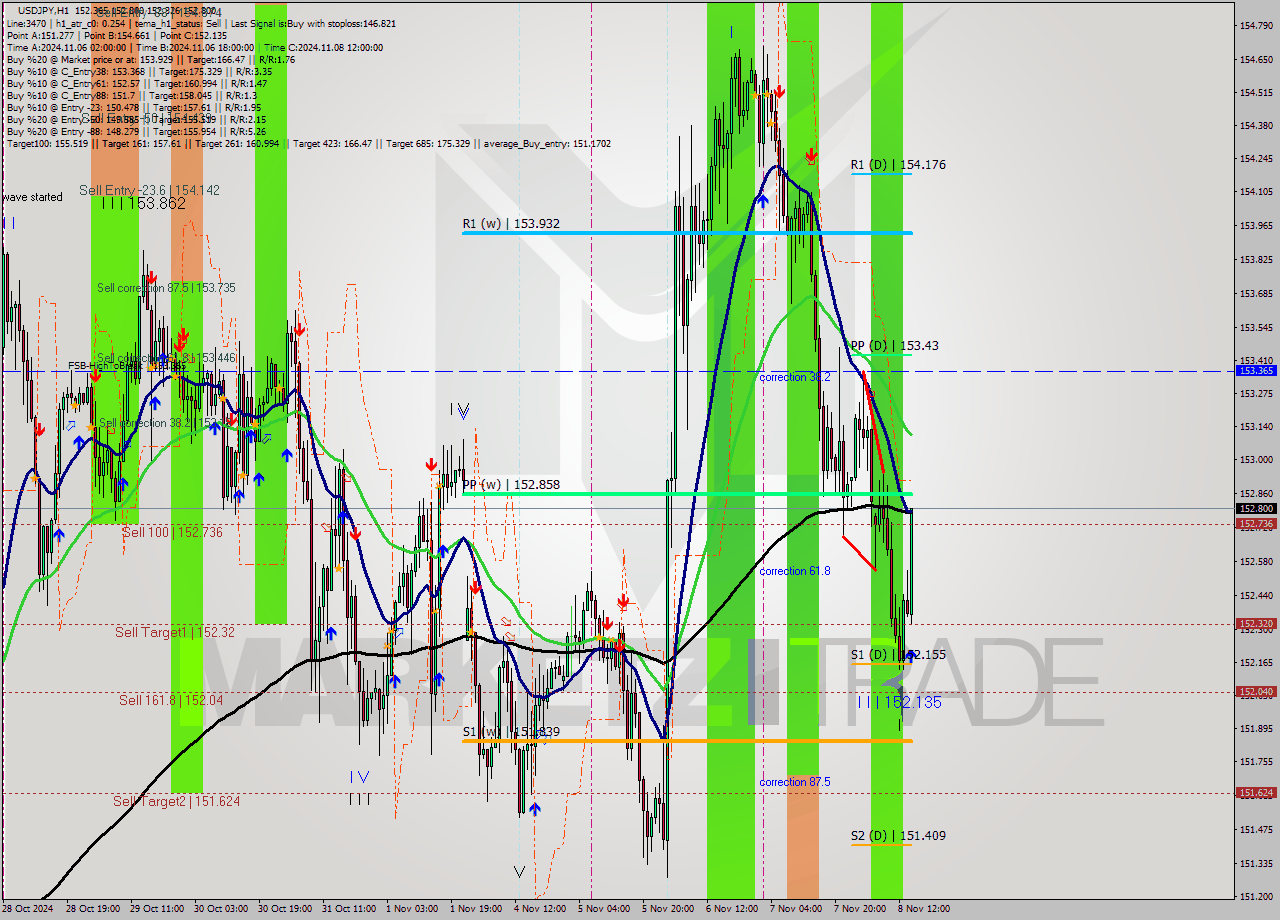
Task: Click the 'correction 61.8' label
Action: click(794, 571)
